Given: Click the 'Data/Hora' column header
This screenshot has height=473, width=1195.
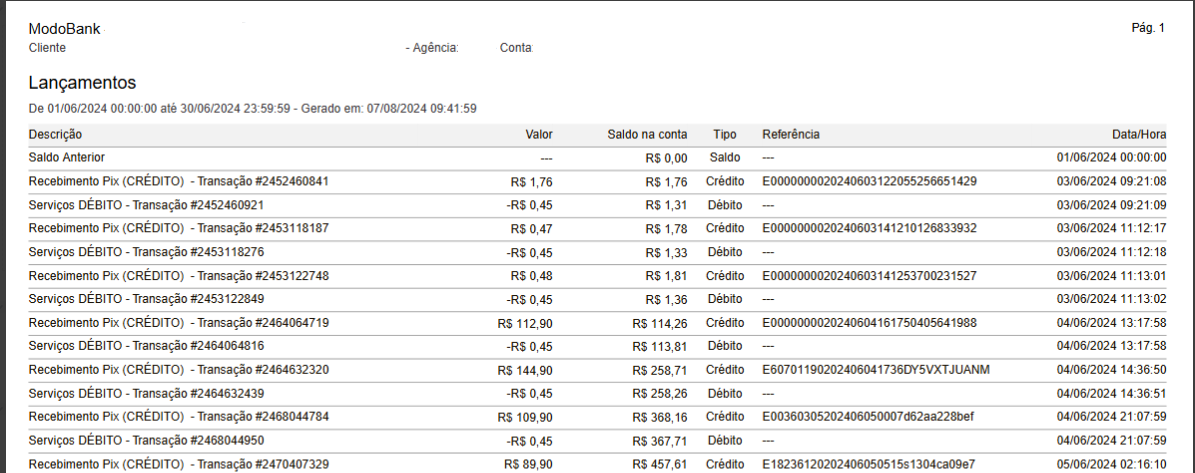Looking at the screenshot, I should pyautogui.click(x=1139, y=134).
